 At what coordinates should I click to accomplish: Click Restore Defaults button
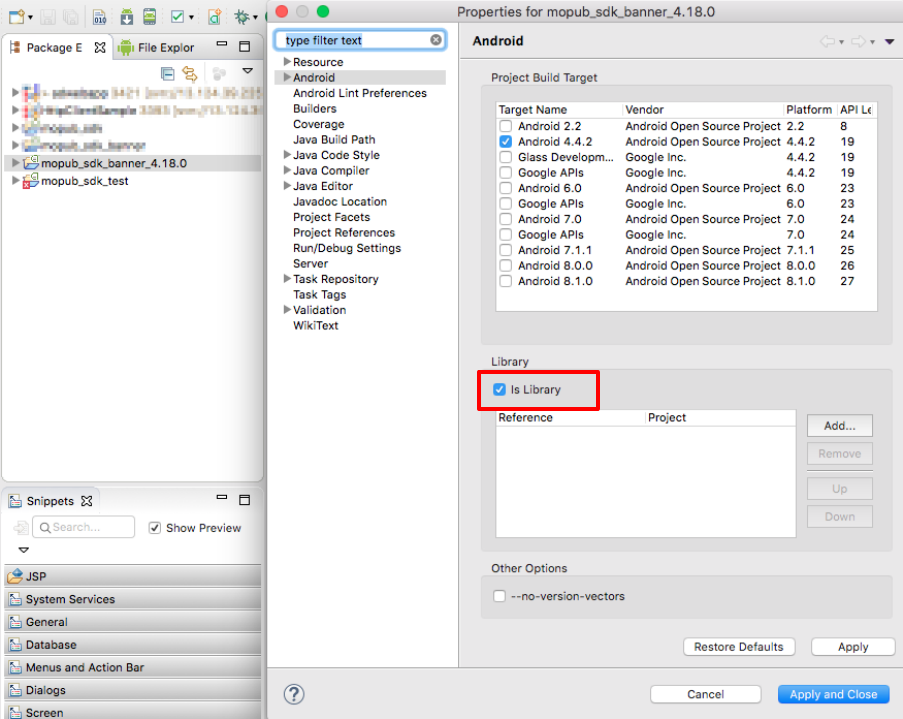pos(739,647)
